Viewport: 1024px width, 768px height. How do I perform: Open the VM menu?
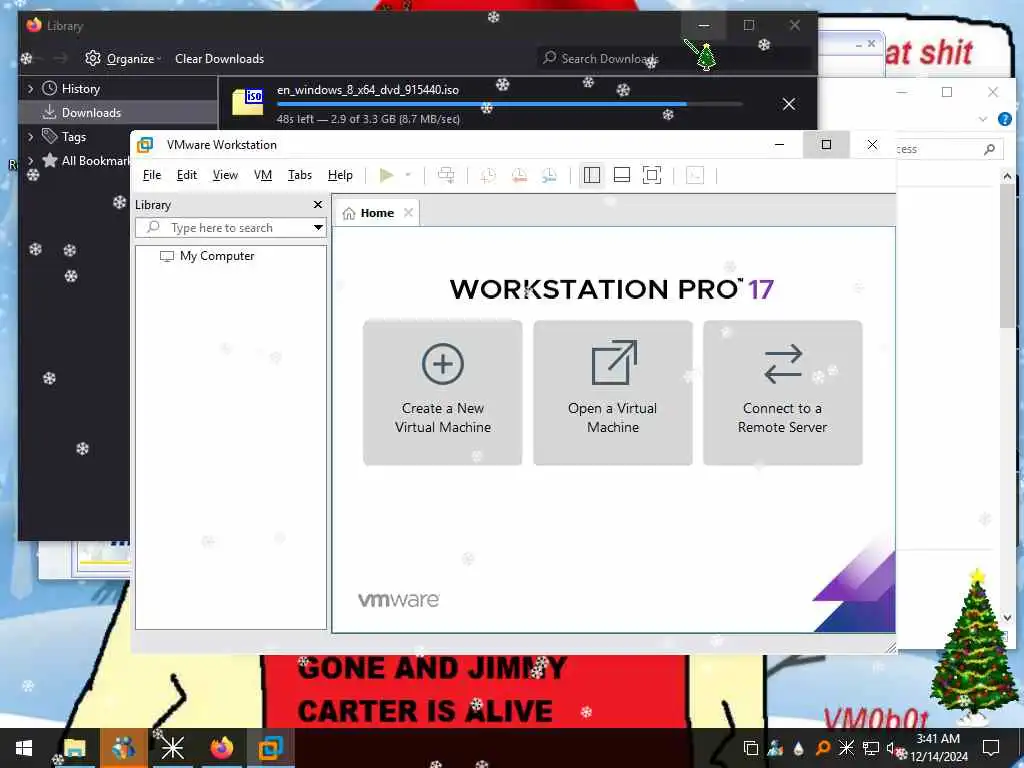(x=263, y=175)
